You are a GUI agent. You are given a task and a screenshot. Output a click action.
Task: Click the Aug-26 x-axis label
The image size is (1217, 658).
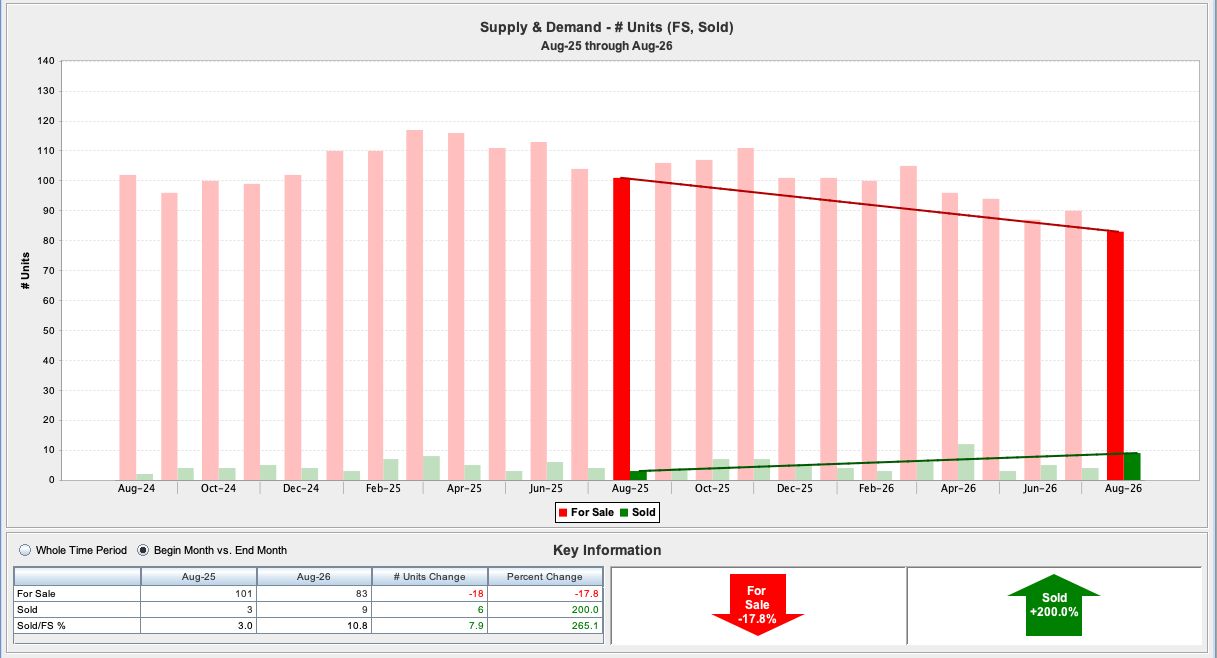[x=1123, y=489]
